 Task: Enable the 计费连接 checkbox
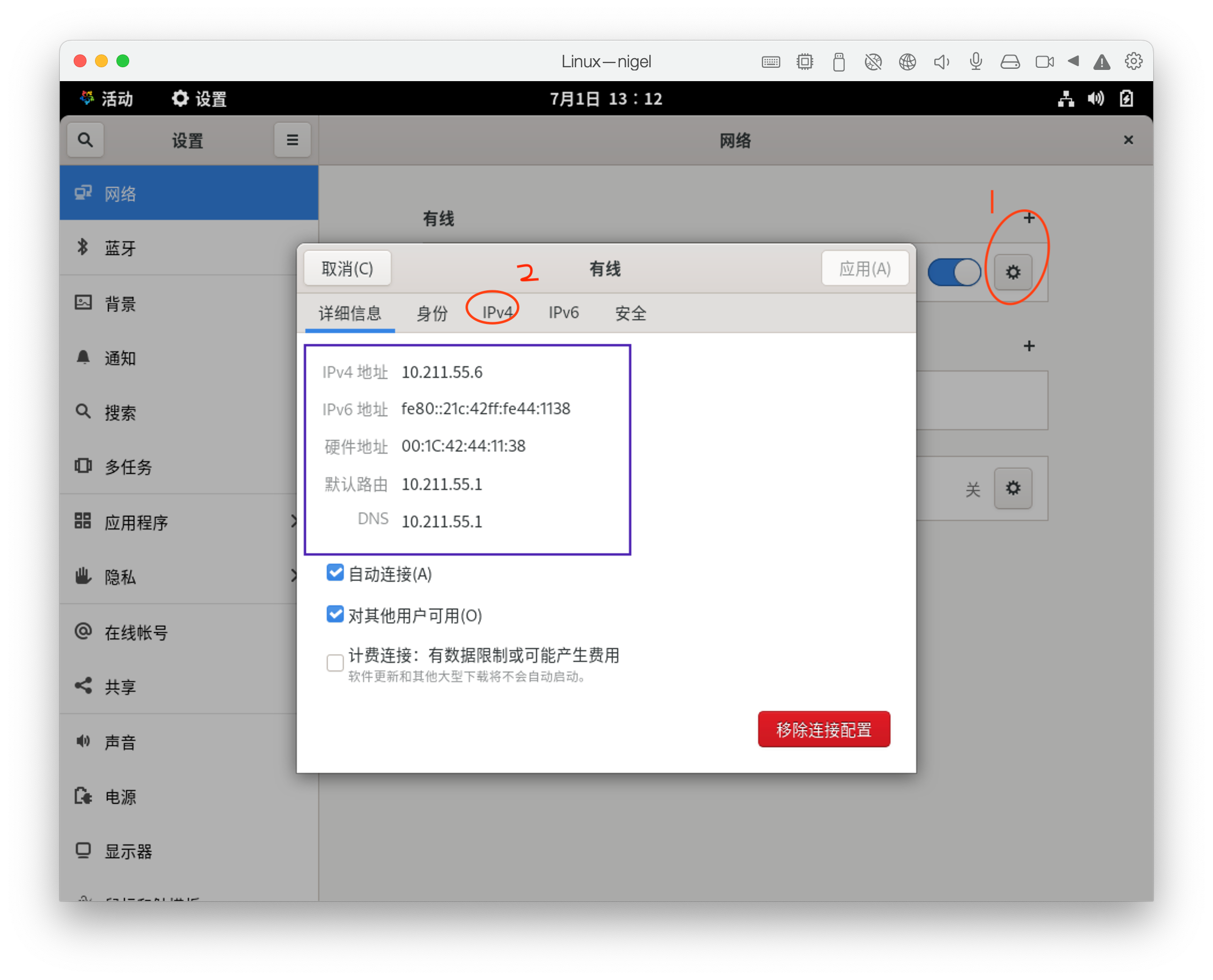click(335, 663)
